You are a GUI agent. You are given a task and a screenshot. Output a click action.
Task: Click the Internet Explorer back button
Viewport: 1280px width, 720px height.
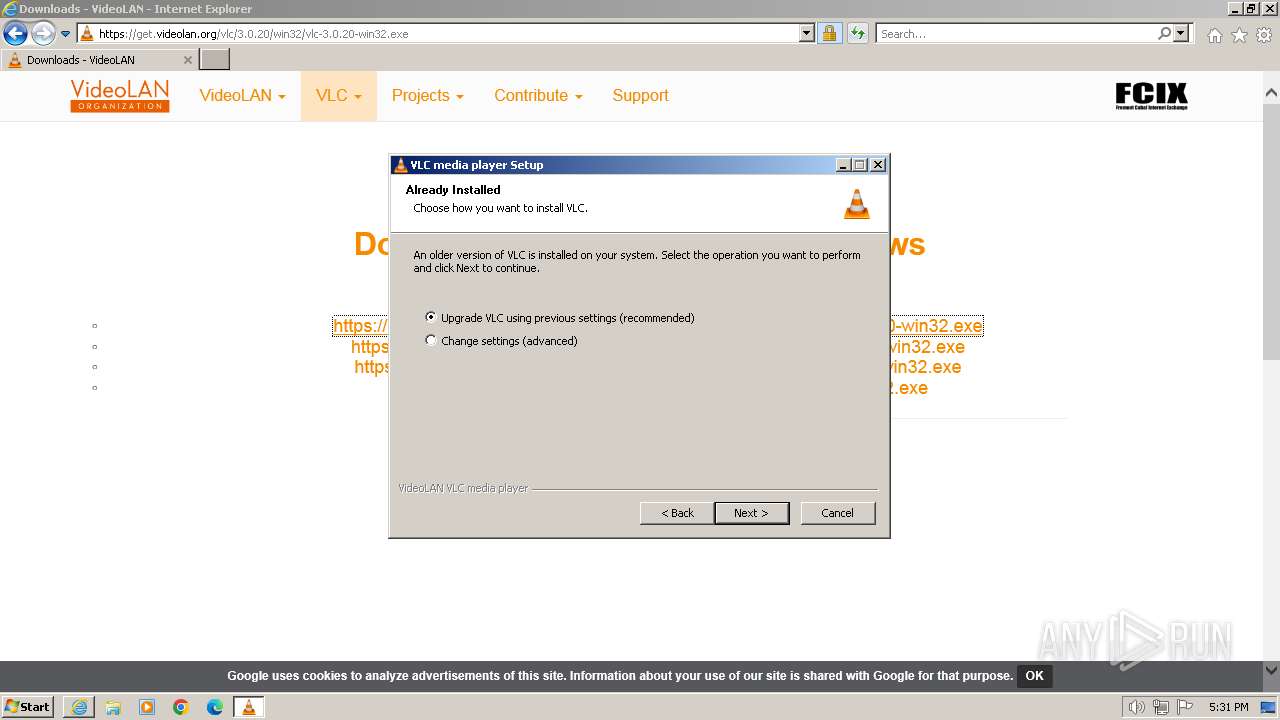[x=15, y=34]
